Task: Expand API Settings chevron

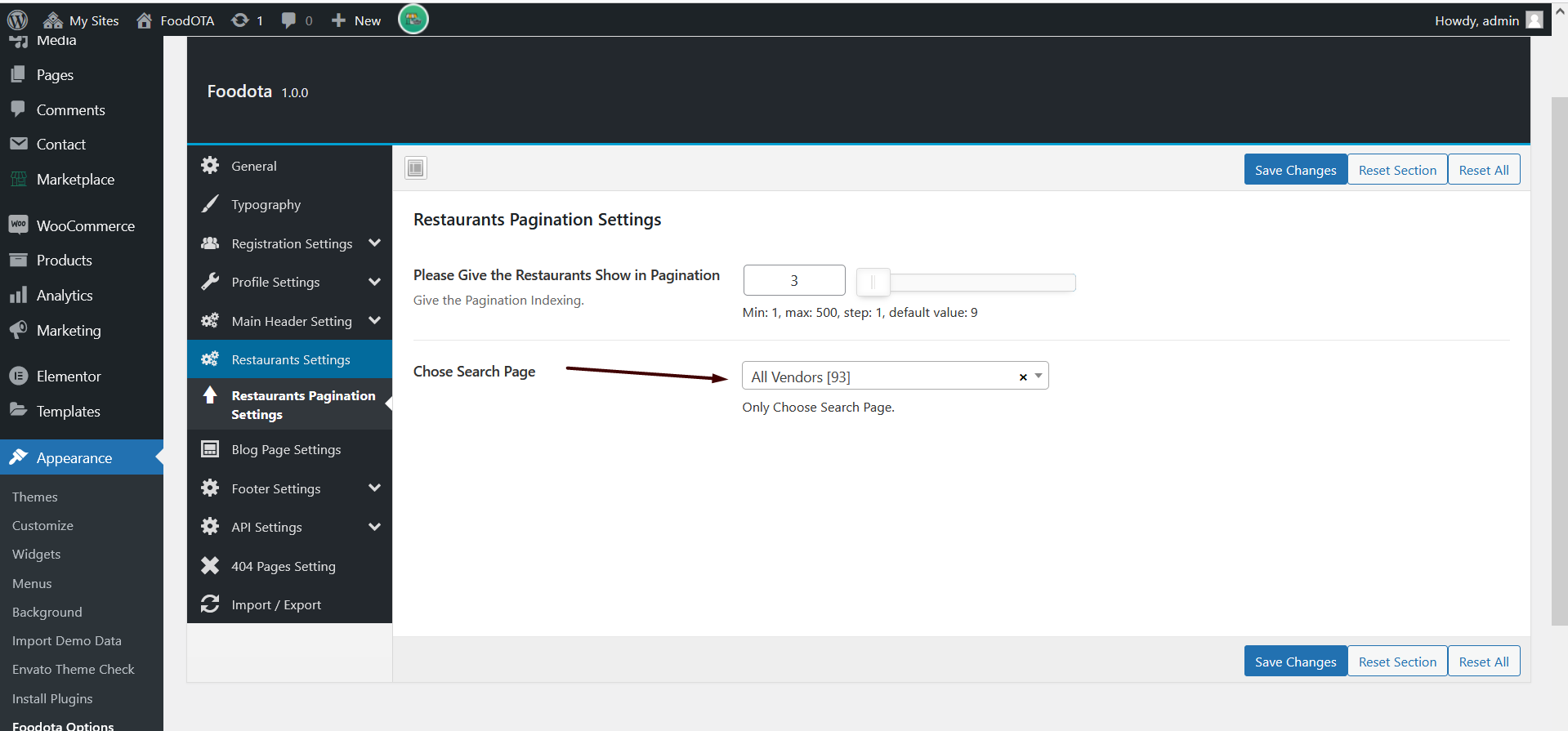Action: [374, 527]
